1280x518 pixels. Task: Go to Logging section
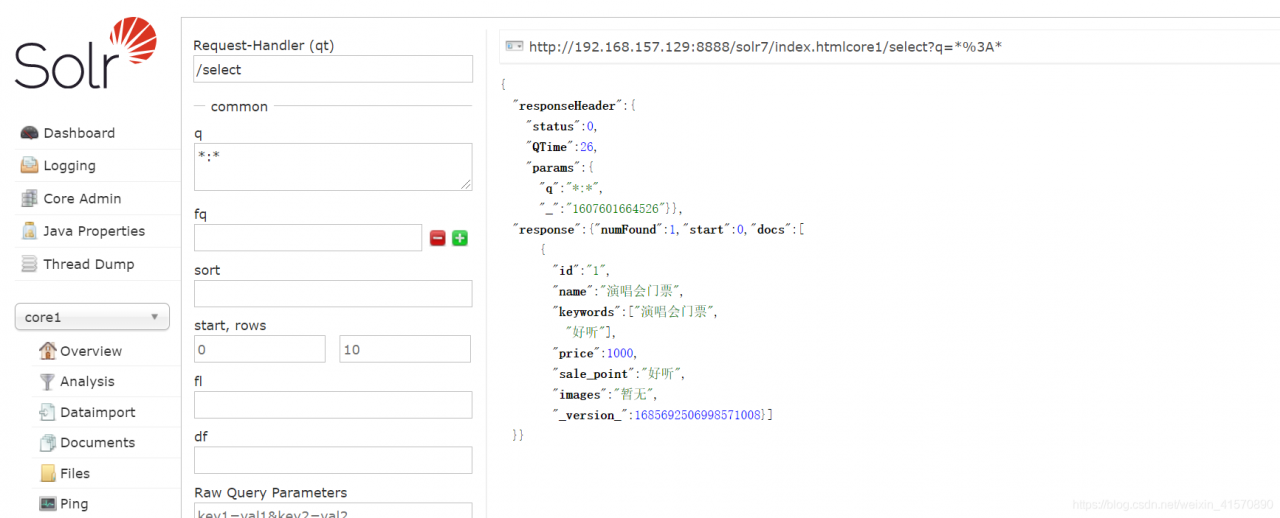tap(69, 166)
